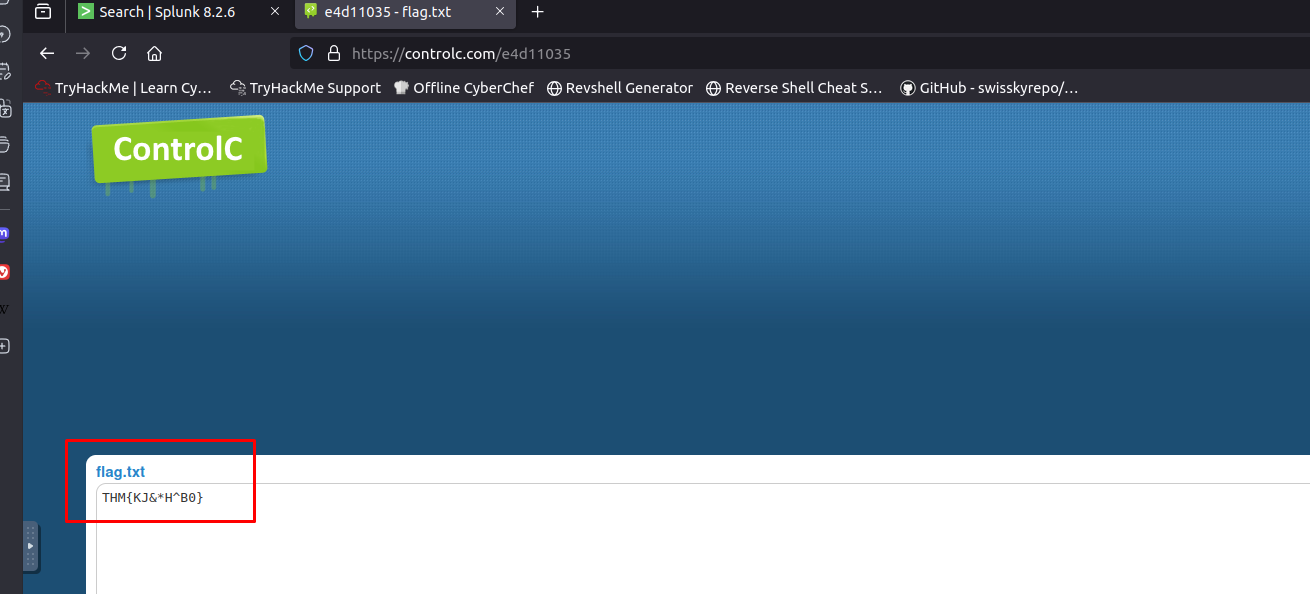1310x594 pixels.
Task: Close the Splunk 8.2.6 tab
Action: pyautogui.click(x=275, y=12)
